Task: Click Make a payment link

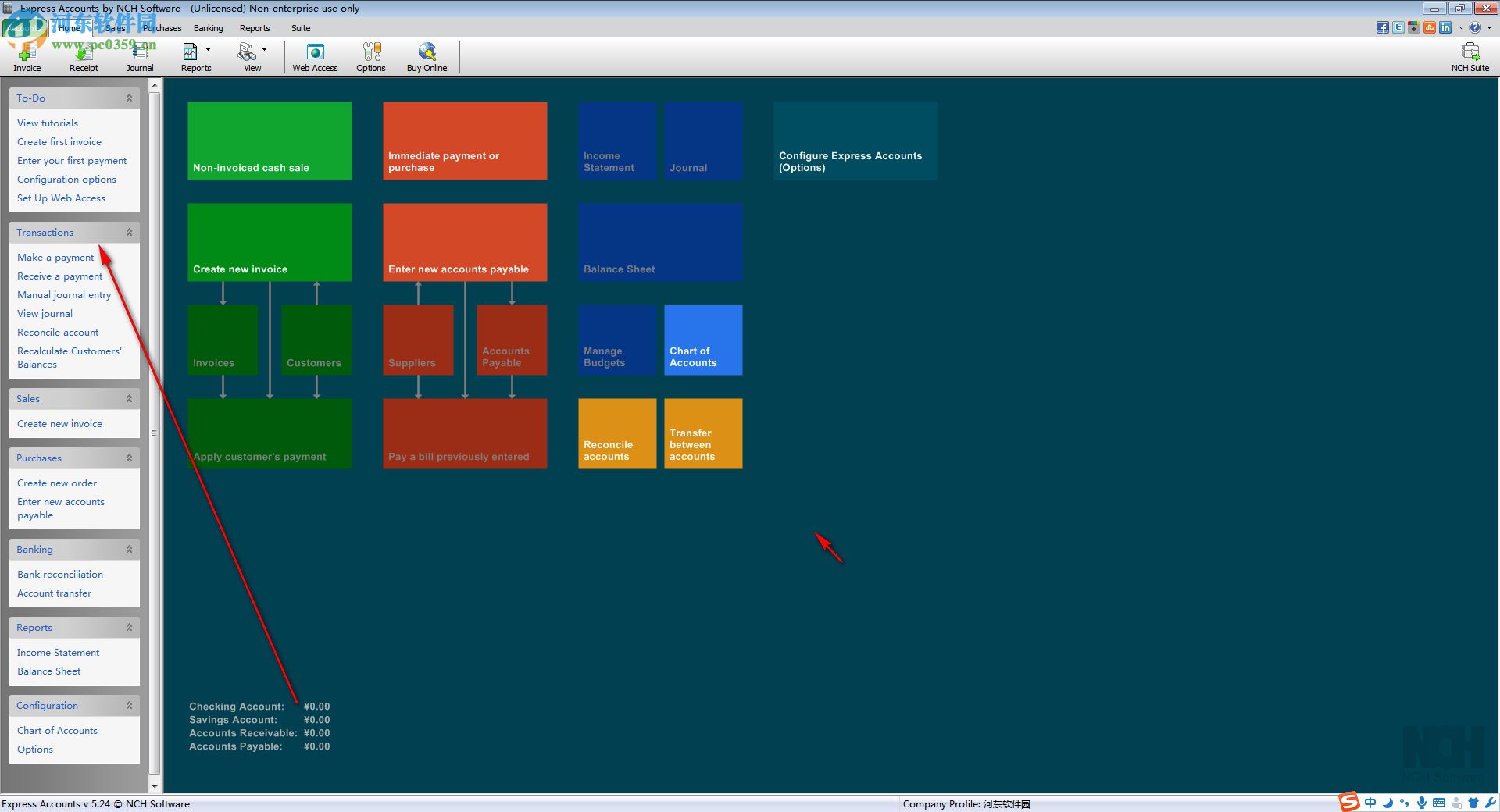Action: [55, 258]
